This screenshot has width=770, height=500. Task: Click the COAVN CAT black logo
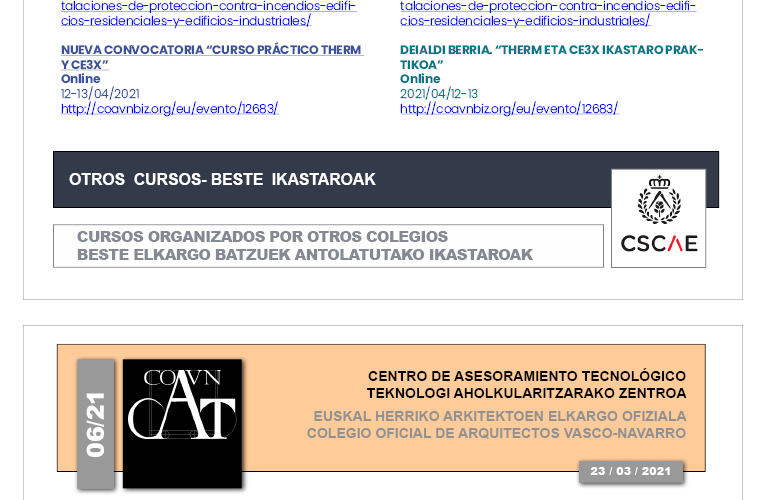click(182, 424)
